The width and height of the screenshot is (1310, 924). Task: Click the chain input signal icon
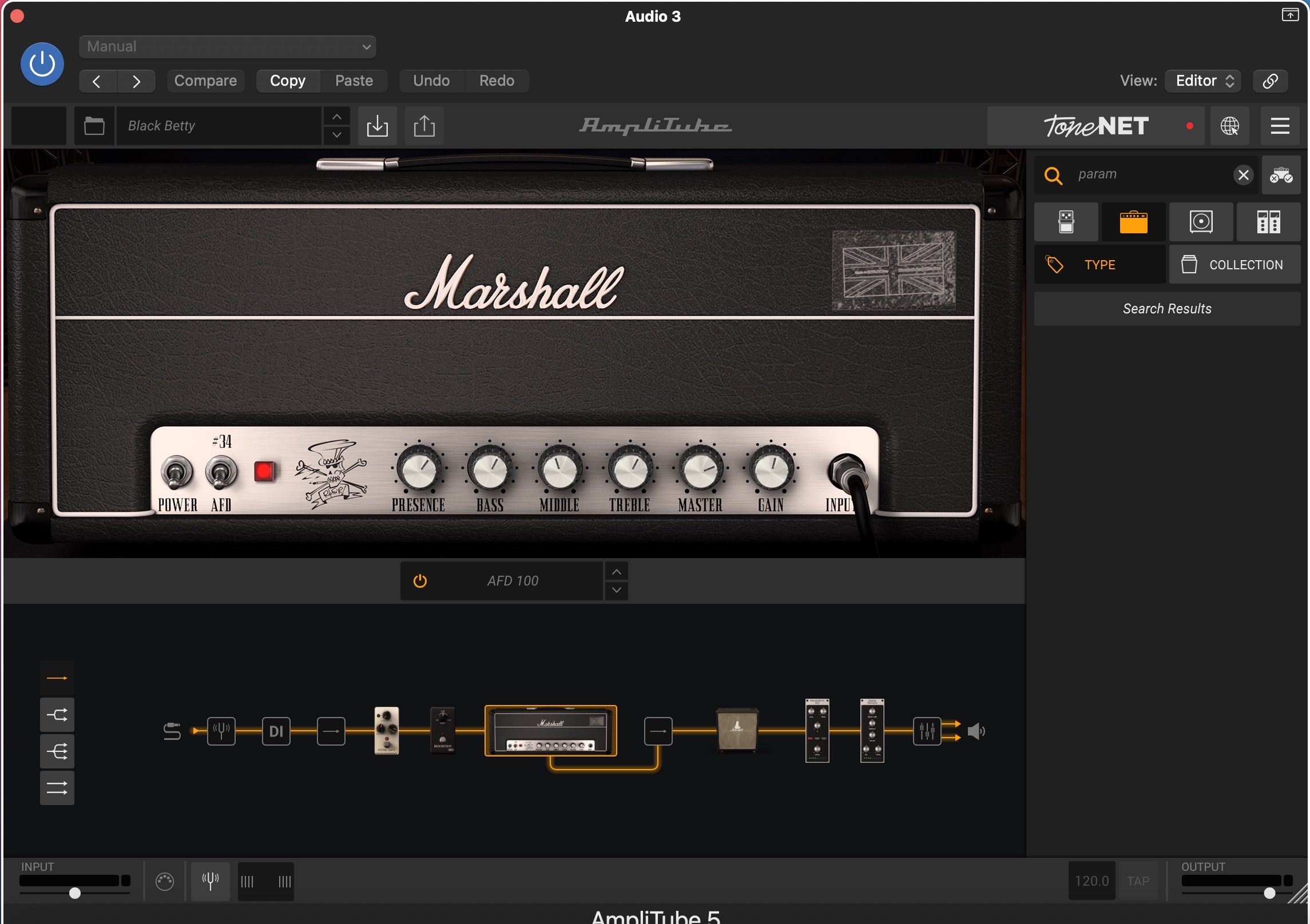(172, 731)
